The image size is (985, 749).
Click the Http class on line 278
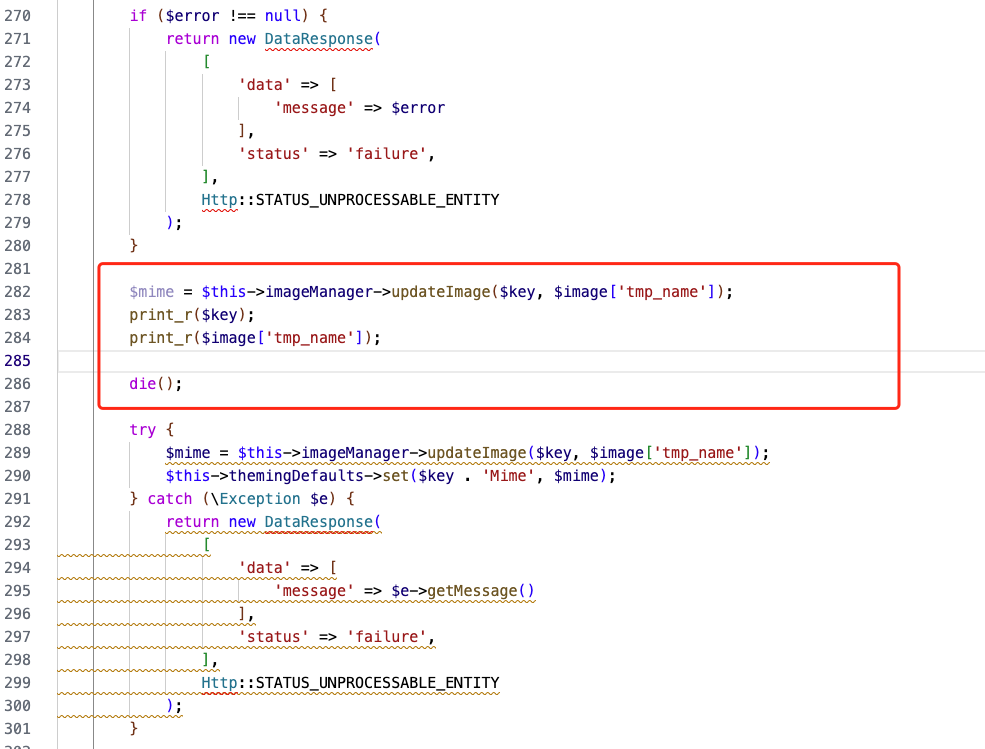219,200
